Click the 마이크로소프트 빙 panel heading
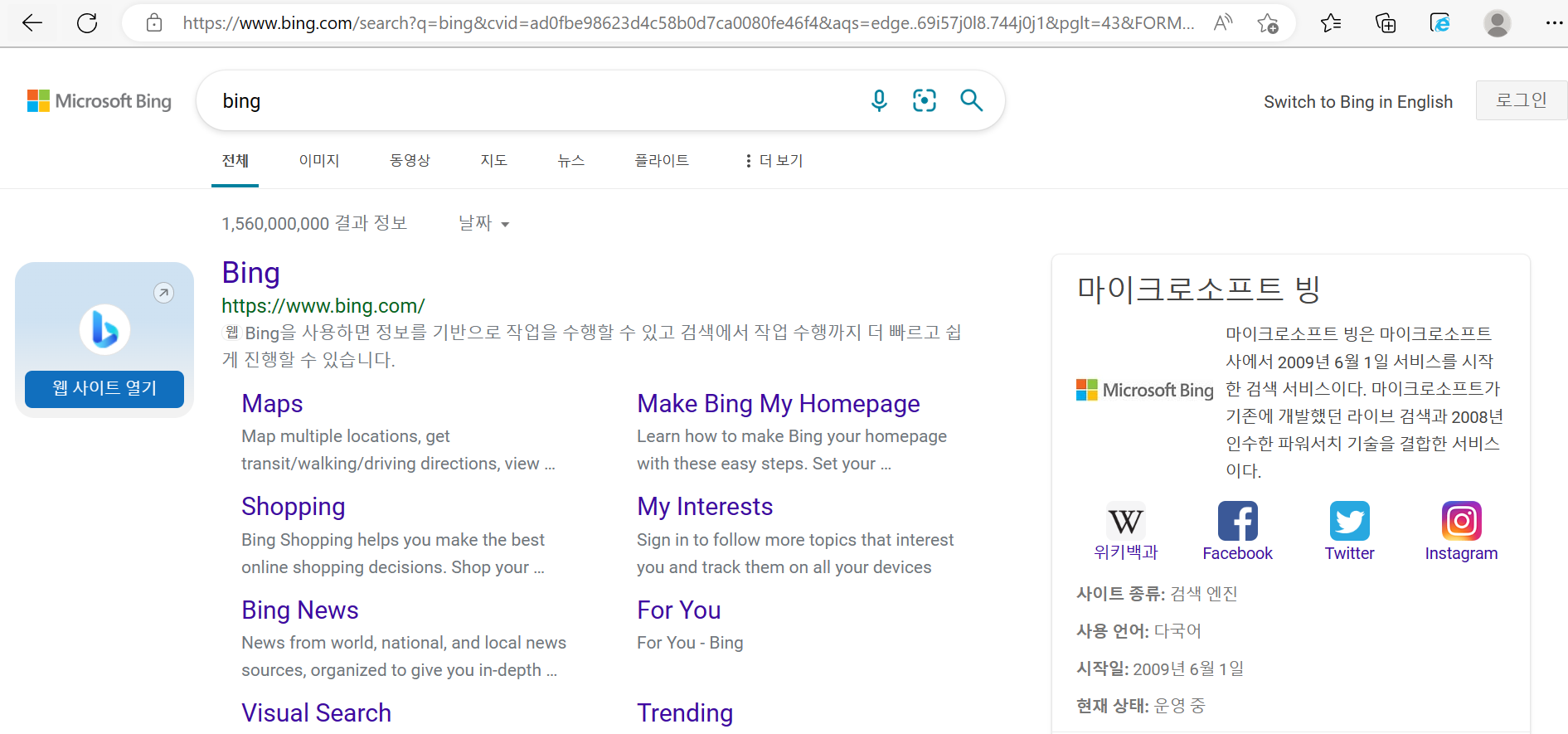Viewport: 1568px width, 734px height. click(1198, 289)
